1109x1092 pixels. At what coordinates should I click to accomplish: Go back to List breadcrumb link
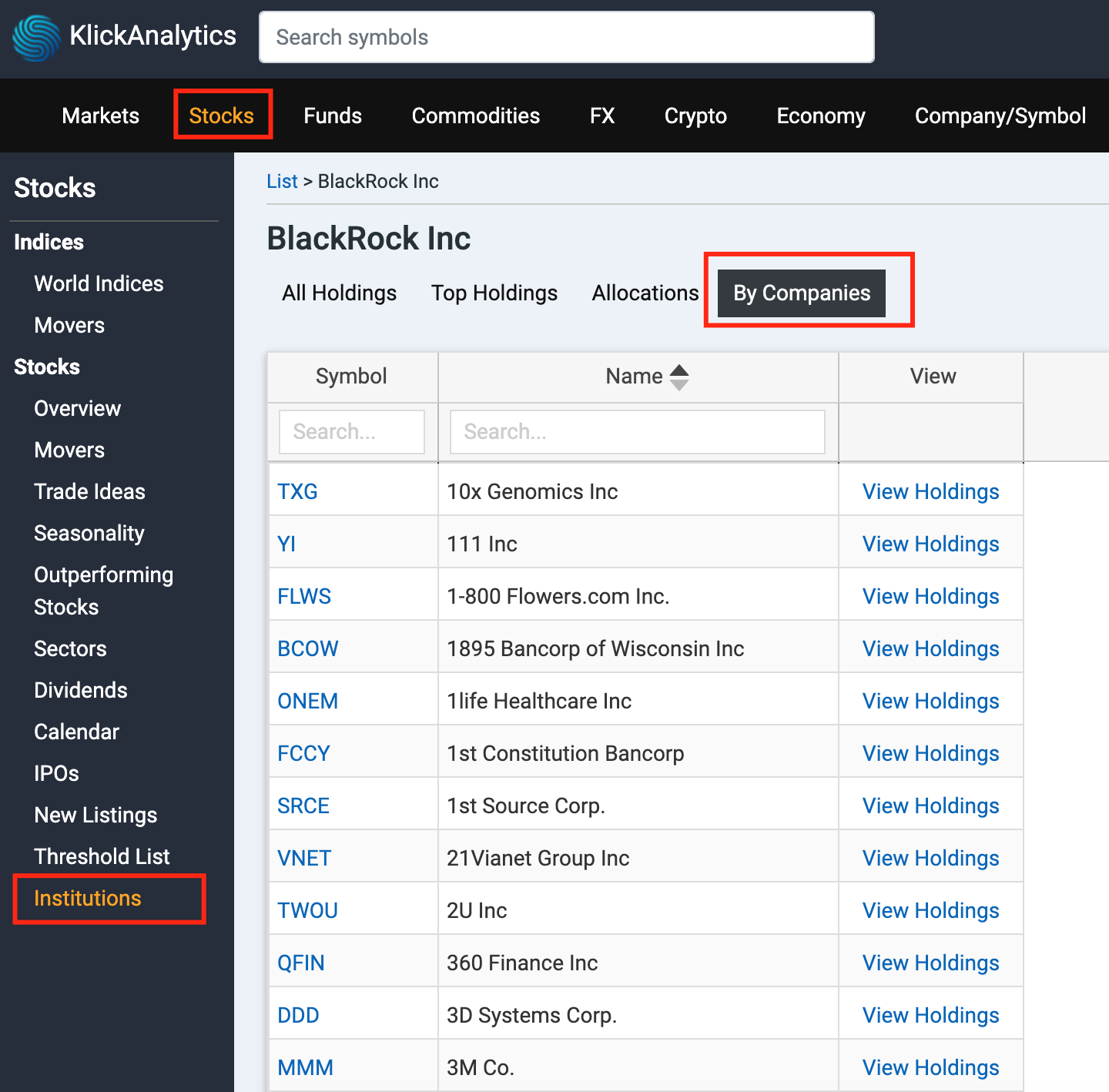(x=282, y=181)
